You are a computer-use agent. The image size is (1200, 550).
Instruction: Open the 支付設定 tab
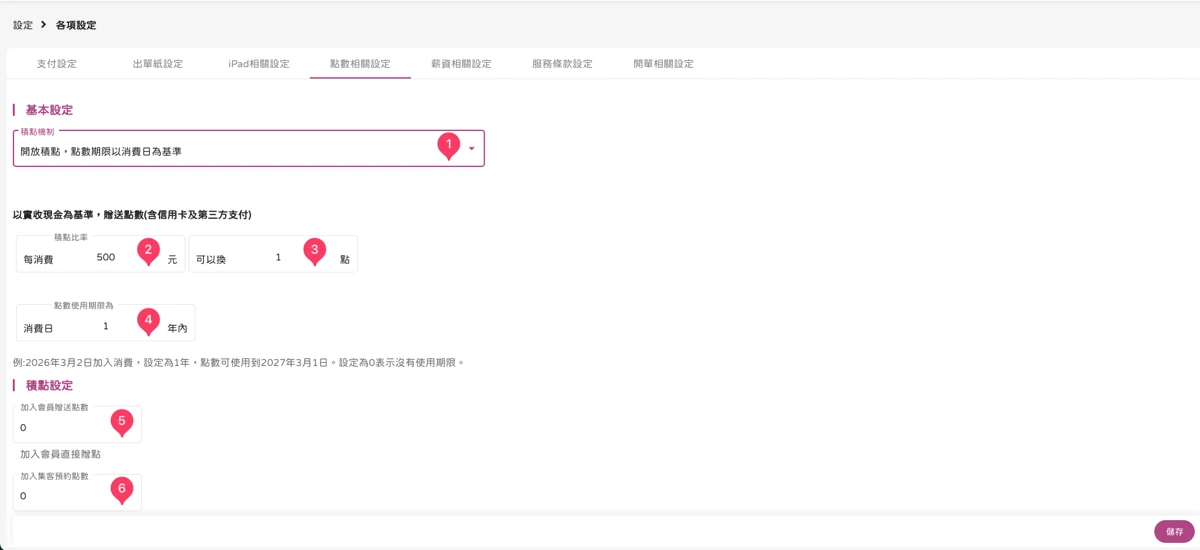[57, 64]
